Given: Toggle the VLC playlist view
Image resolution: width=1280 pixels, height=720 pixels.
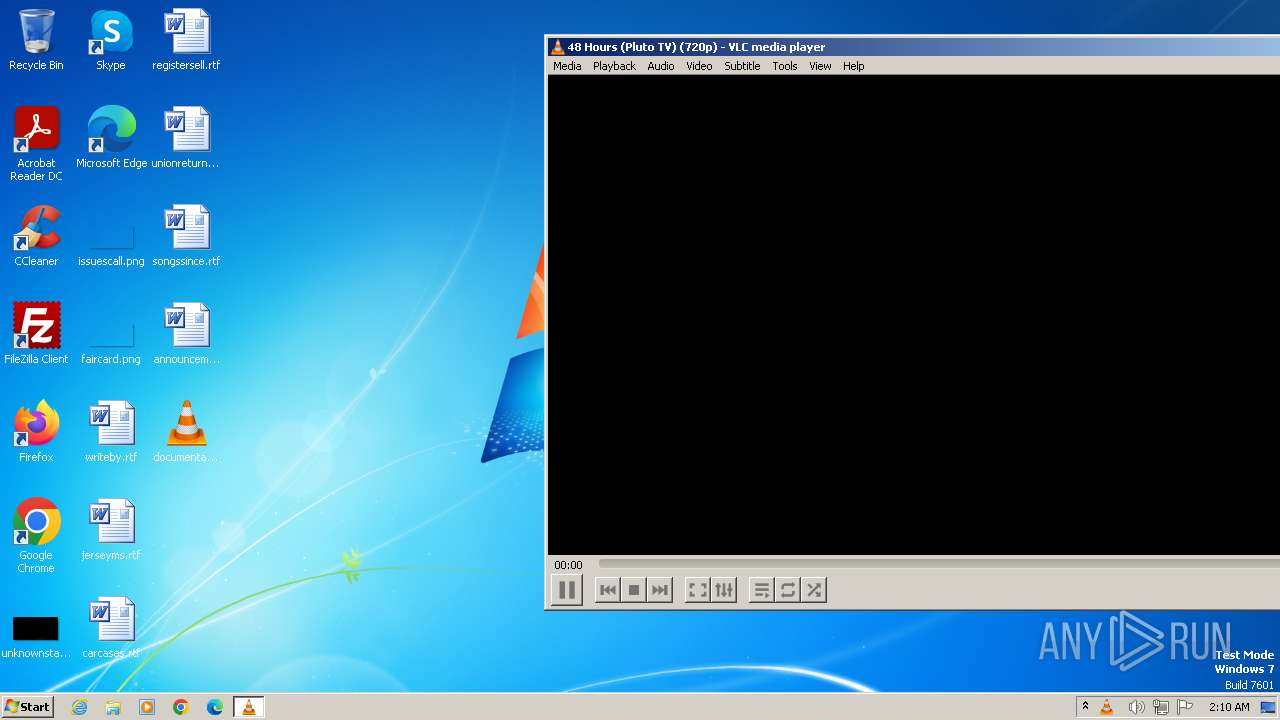Looking at the screenshot, I should click(x=762, y=590).
